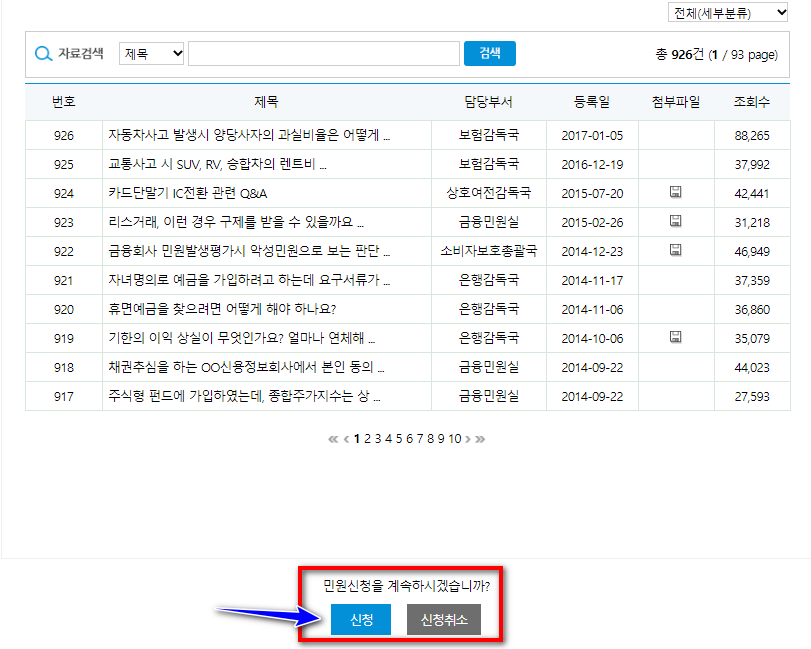The width and height of the screenshot is (811, 649).
Task: Click the 등록일 column header
Action: [x=592, y=102]
